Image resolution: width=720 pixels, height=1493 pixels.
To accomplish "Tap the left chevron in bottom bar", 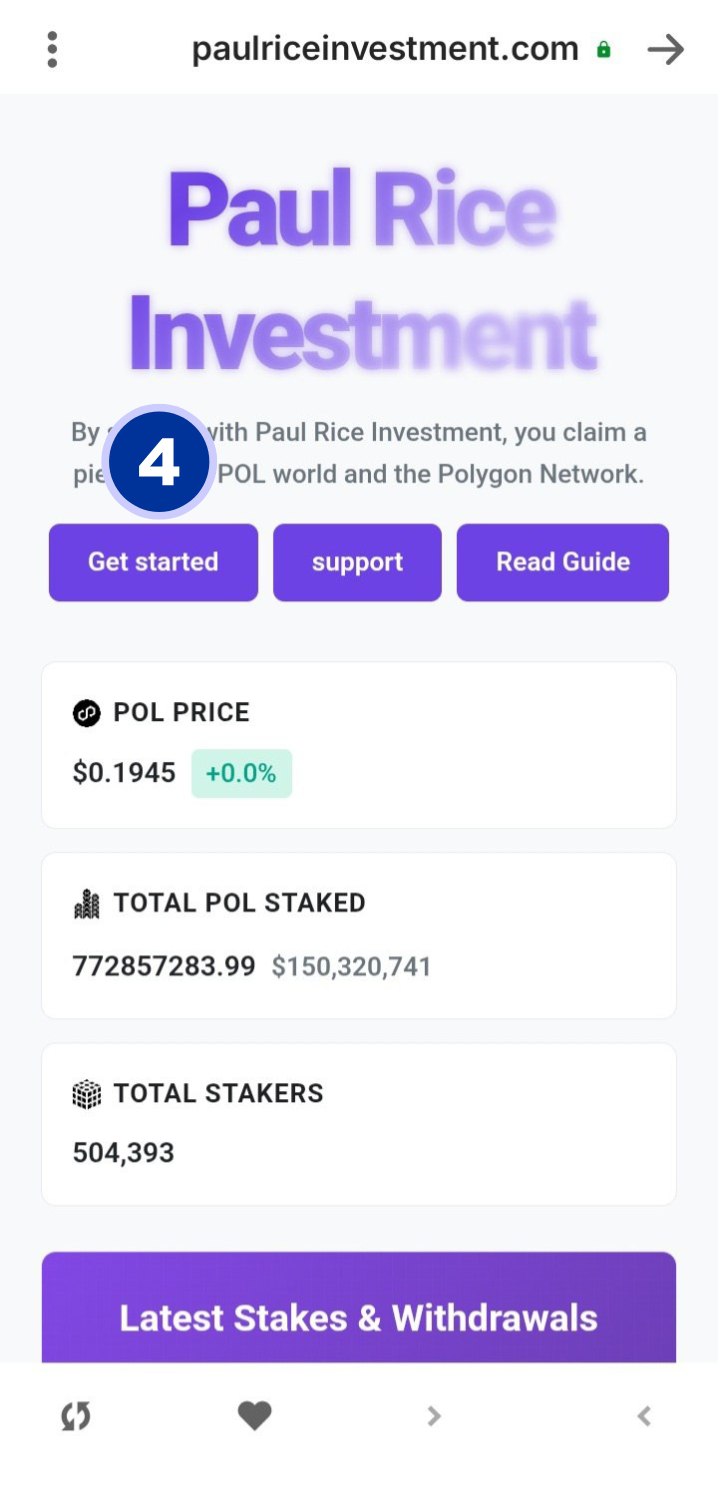I will point(644,1415).
